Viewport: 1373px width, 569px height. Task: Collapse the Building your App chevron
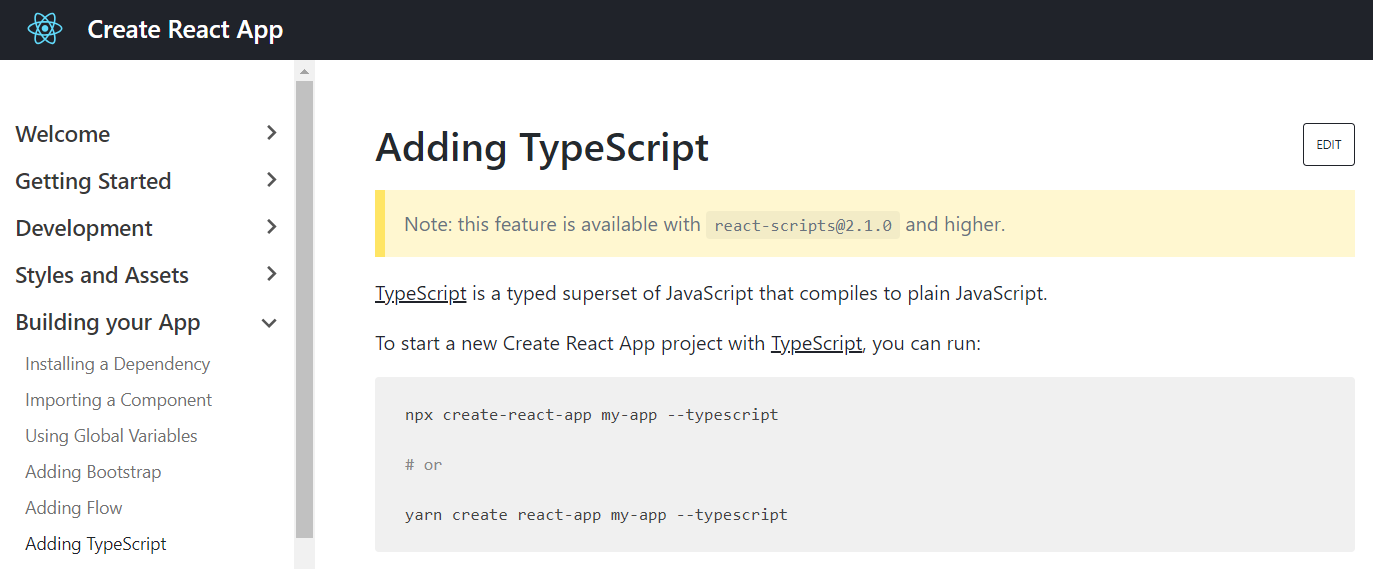coord(269,322)
